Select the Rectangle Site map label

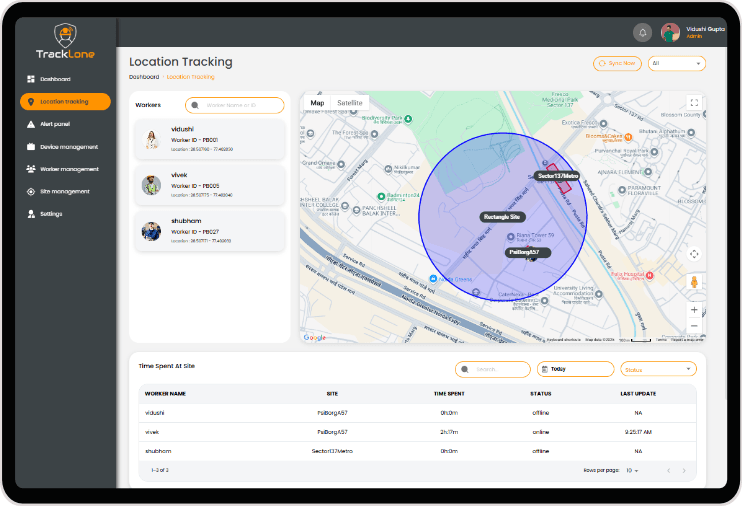click(502, 217)
